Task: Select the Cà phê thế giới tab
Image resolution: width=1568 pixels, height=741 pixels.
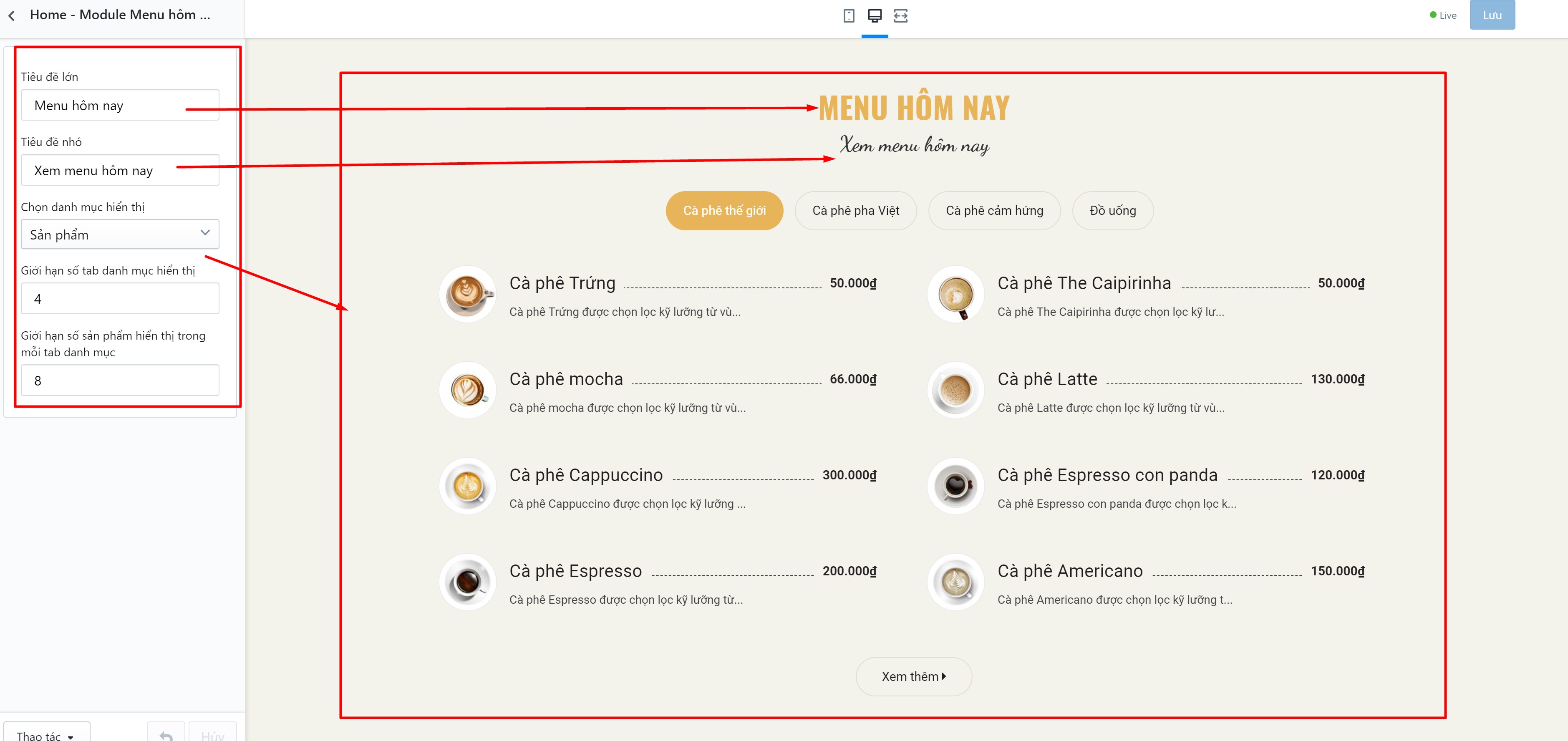Action: pos(724,211)
